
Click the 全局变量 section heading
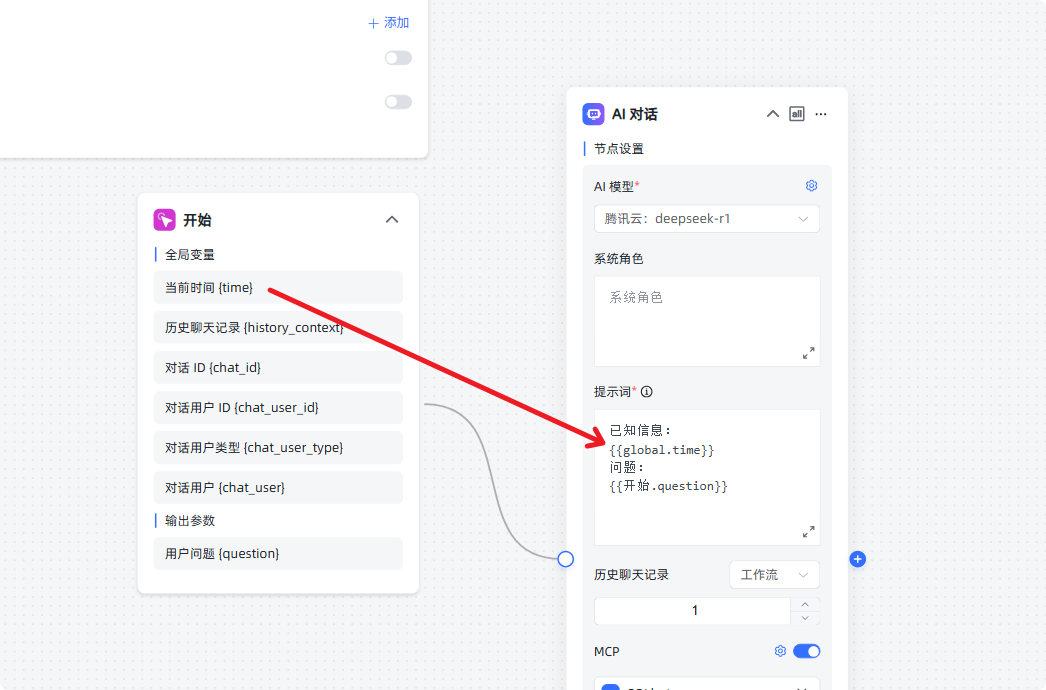coord(190,255)
